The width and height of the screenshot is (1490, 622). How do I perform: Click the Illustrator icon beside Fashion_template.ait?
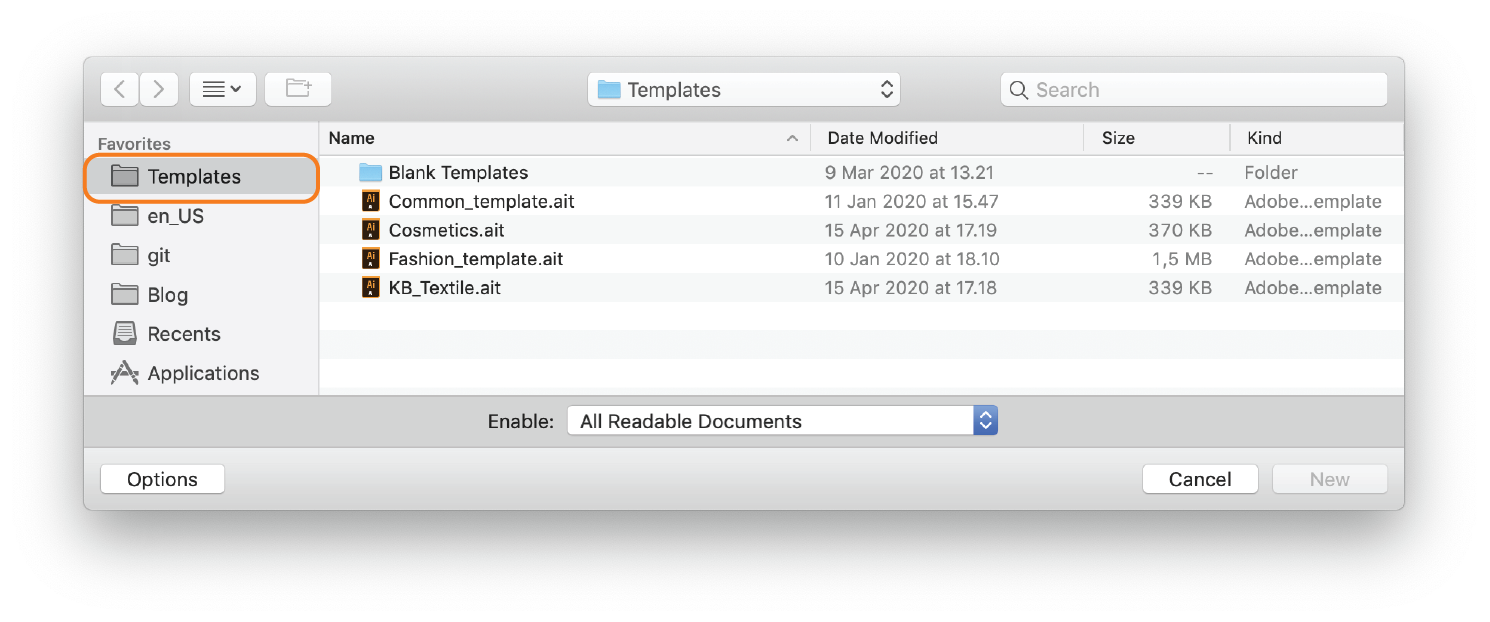371,259
